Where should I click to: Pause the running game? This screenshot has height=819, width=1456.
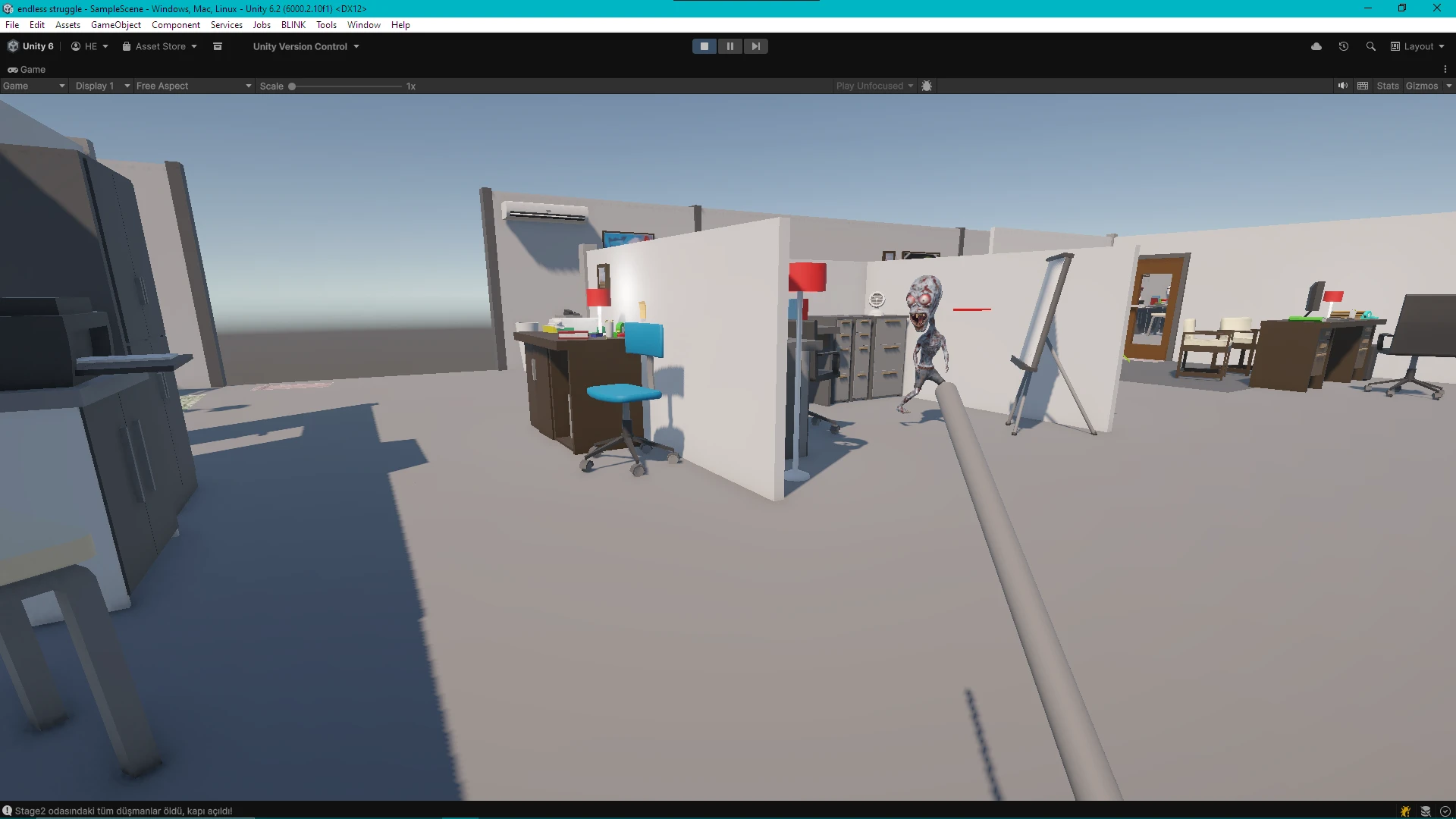730,46
